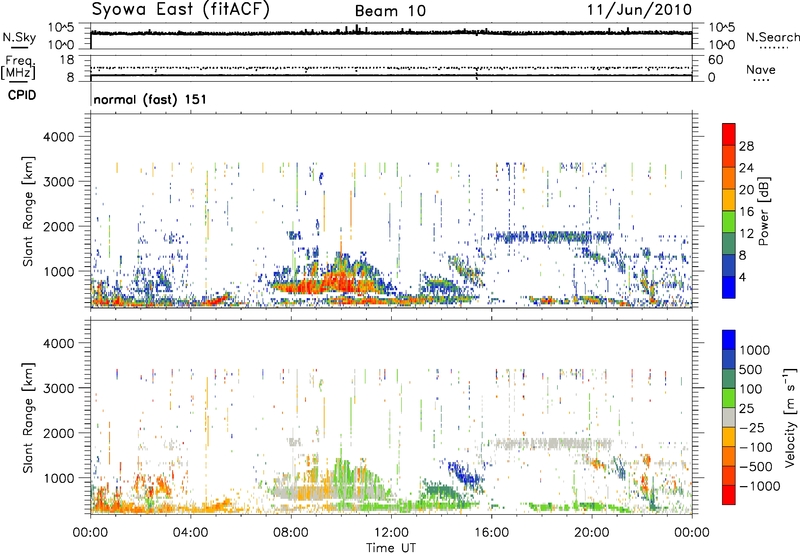Screen dimensions: 800x554
Task: Click the dark blue velocity patch near 15:00
Action: pos(466,473)
